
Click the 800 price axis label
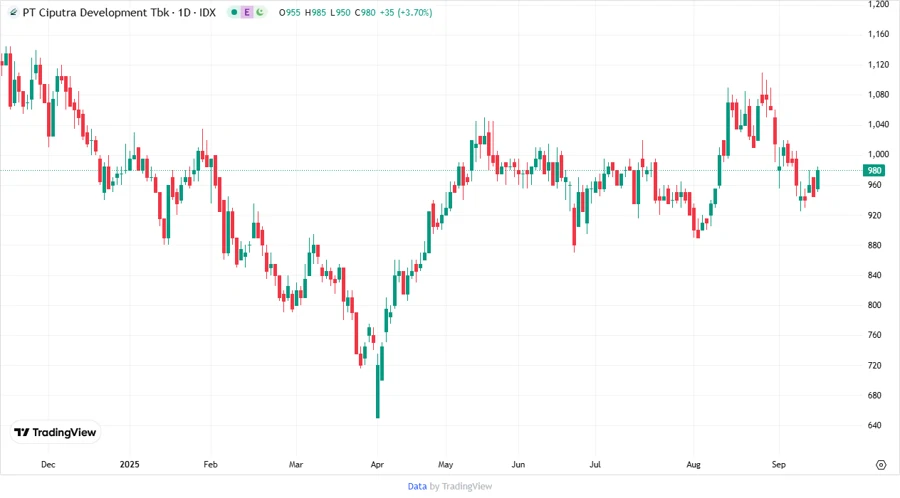[x=874, y=305]
